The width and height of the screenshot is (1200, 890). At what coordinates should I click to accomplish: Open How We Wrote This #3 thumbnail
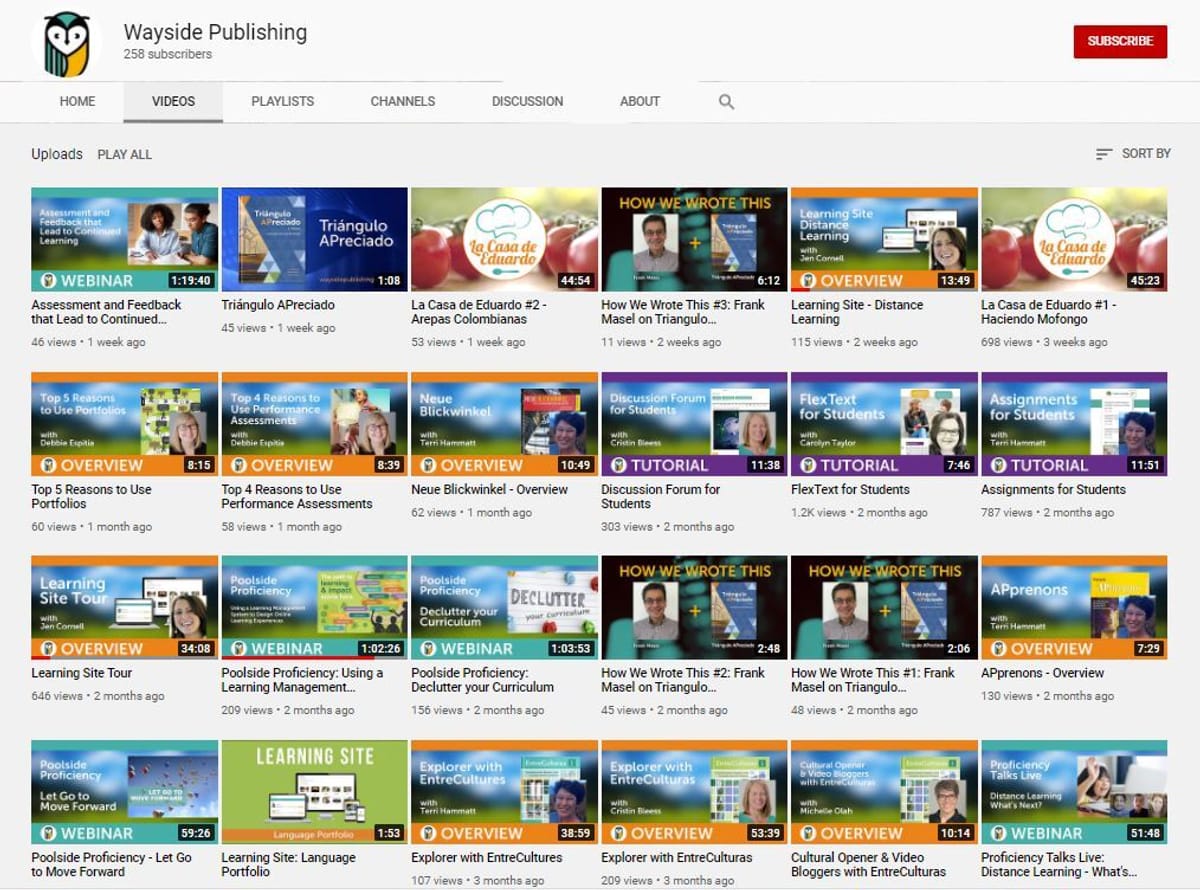click(x=694, y=240)
